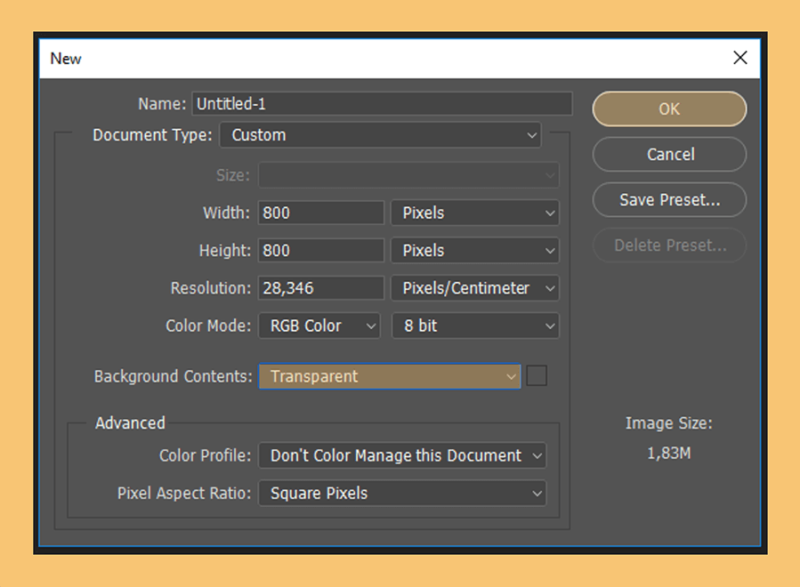Focus the Height value field
Viewport: 800px width, 587px height.
[x=321, y=250]
